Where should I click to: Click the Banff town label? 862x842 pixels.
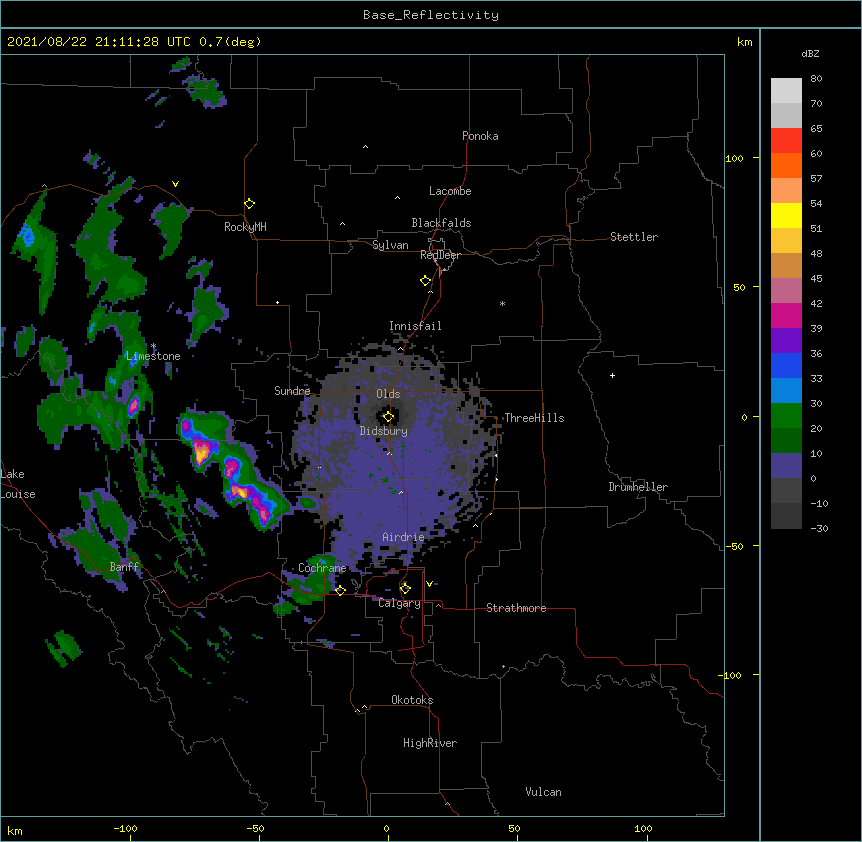124,567
